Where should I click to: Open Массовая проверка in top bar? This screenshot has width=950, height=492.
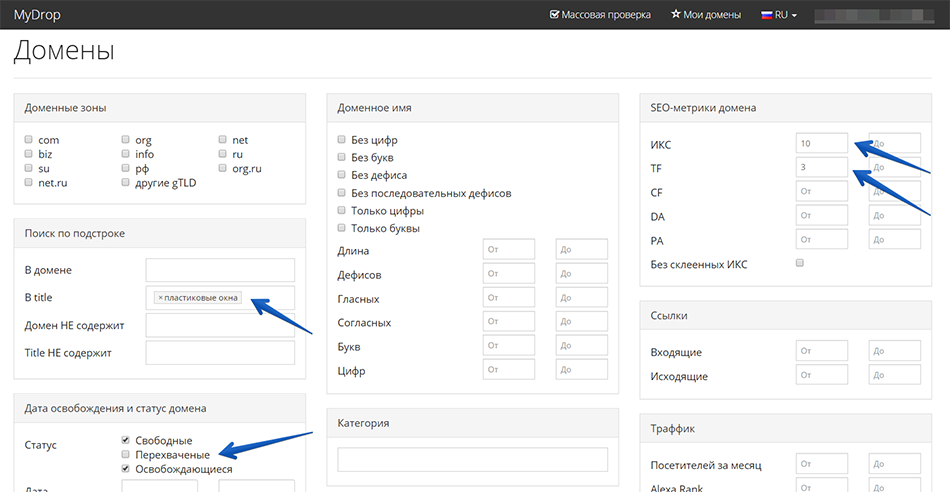point(600,15)
